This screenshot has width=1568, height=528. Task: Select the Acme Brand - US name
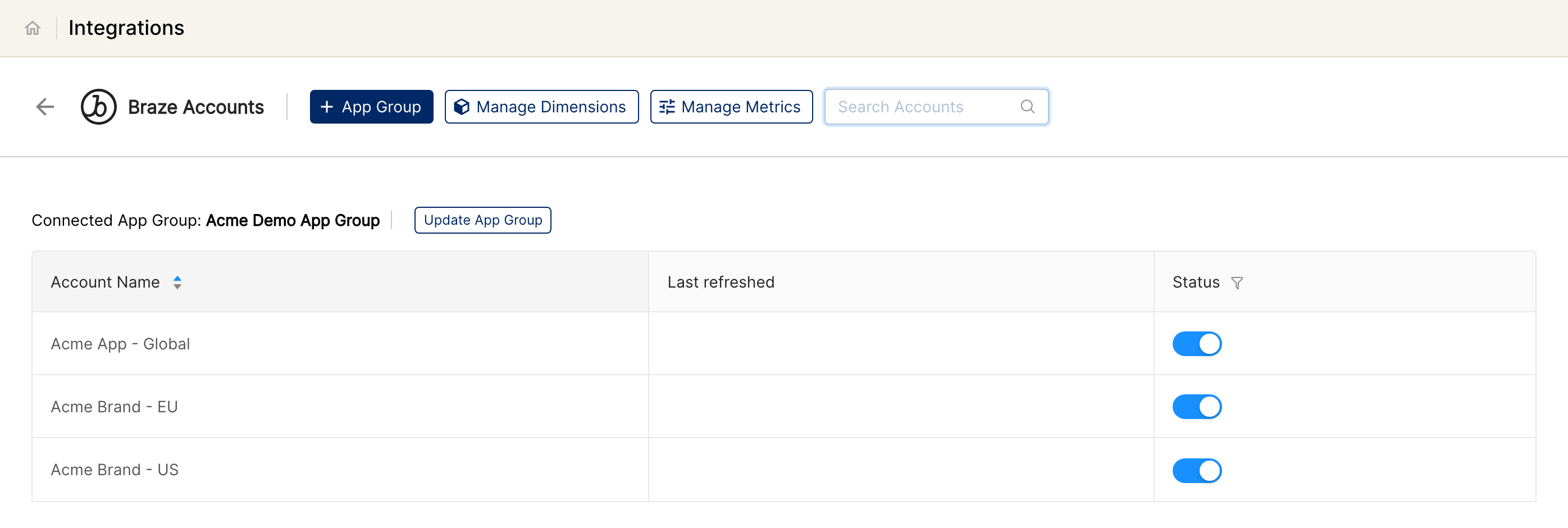tap(115, 470)
